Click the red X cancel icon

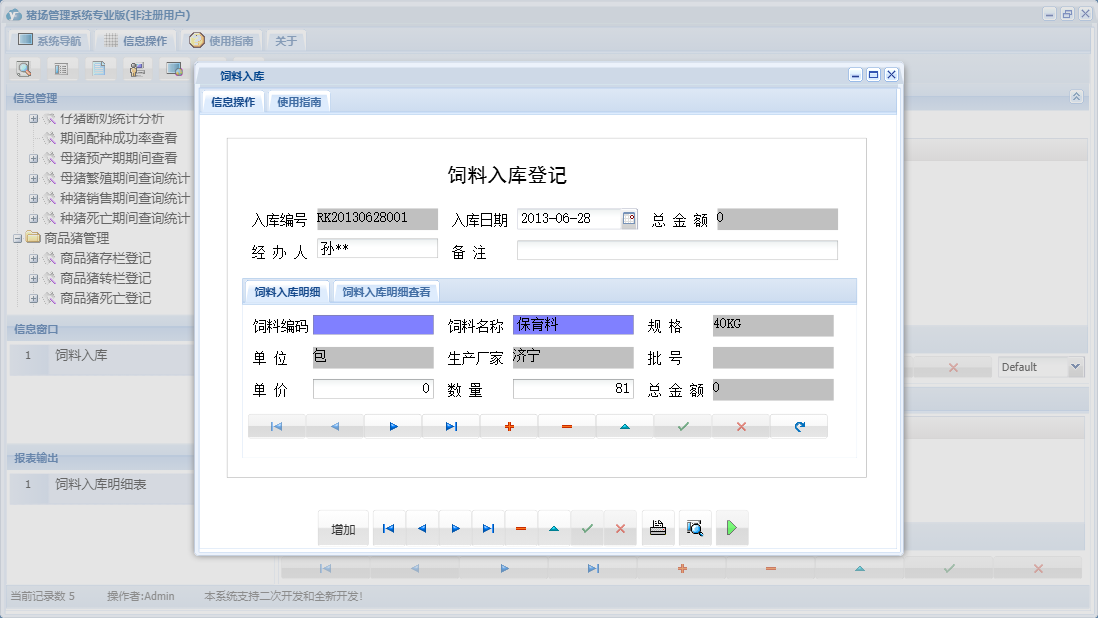(740, 425)
